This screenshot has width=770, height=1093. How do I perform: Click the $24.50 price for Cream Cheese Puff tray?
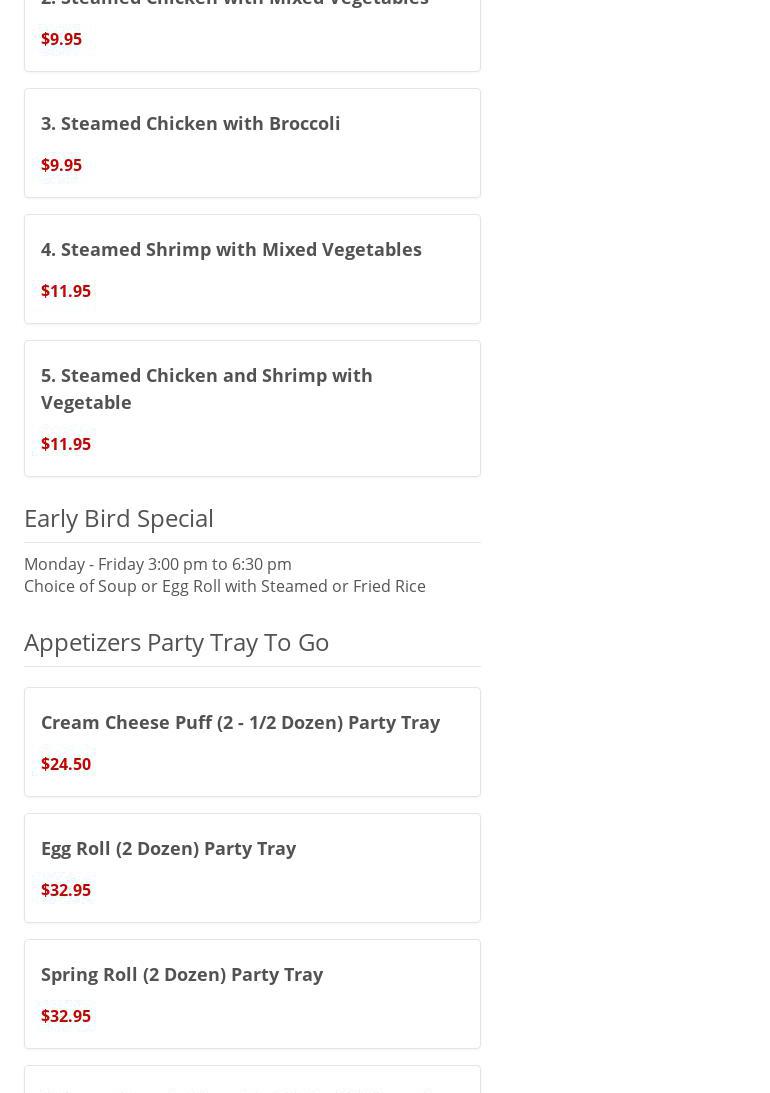(x=66, y=764)
